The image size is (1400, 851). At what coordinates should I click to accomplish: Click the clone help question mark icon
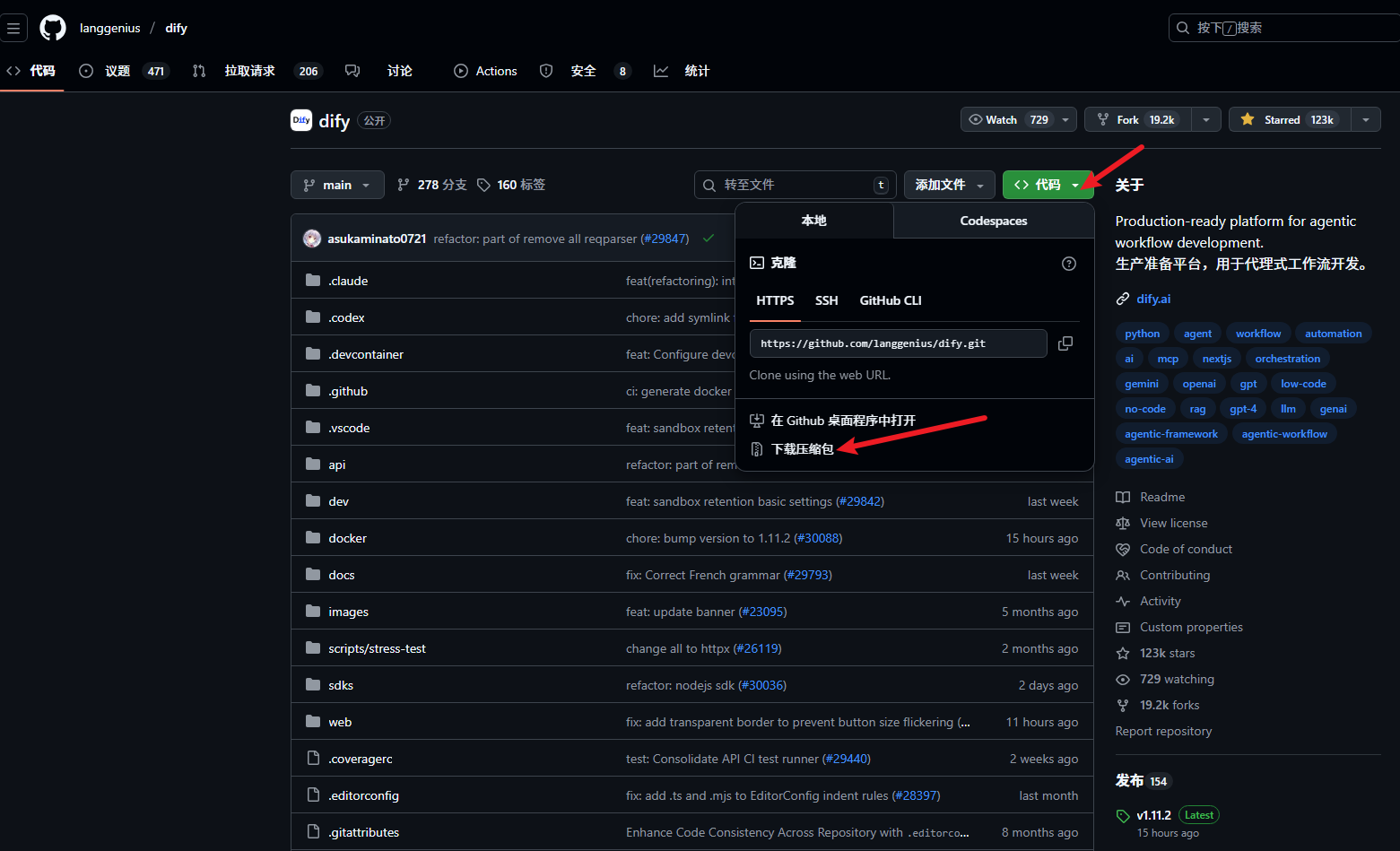point(1068,264)
